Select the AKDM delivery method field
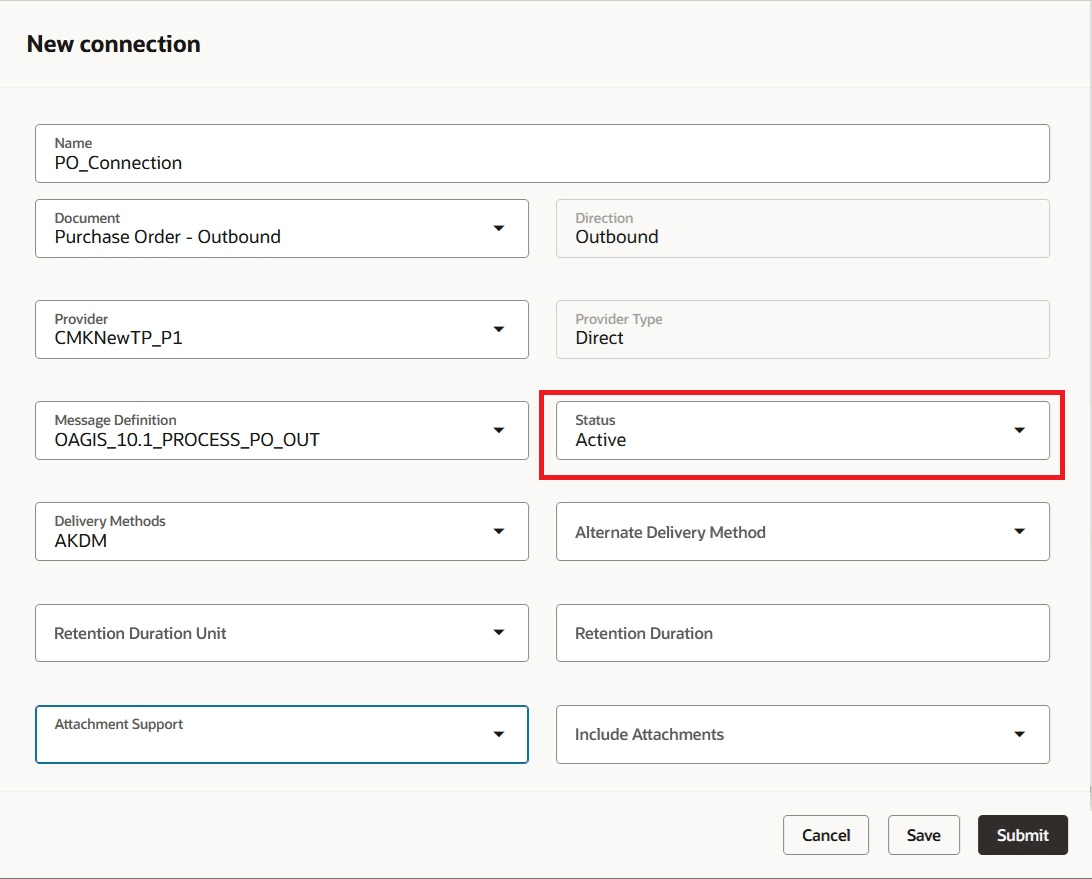This screenshot has width=1092, height=879. (x=81, y=541)
